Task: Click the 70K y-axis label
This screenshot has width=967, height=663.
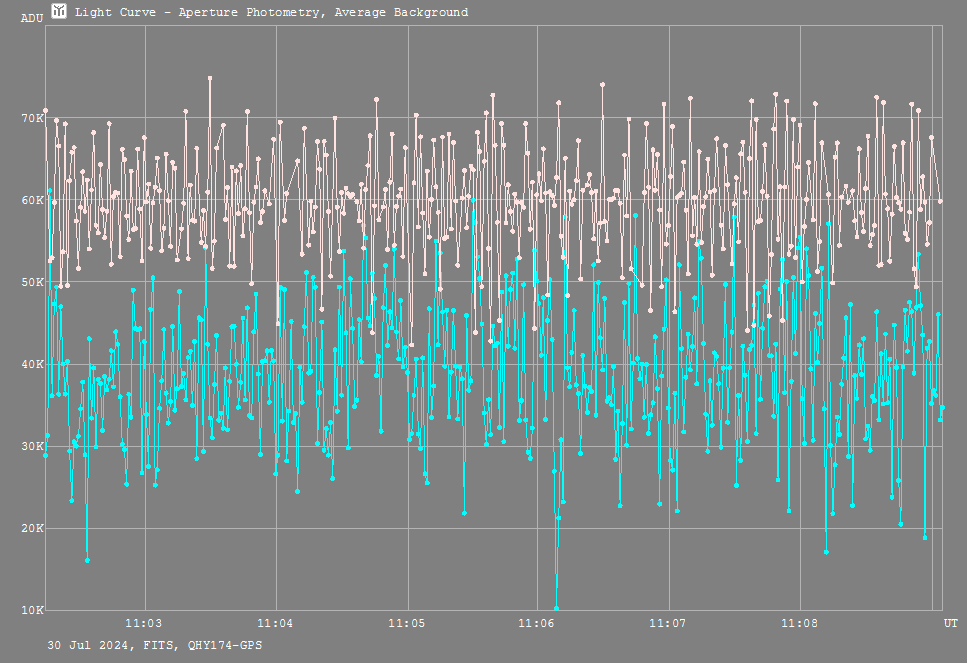Action: click(33, 118)
